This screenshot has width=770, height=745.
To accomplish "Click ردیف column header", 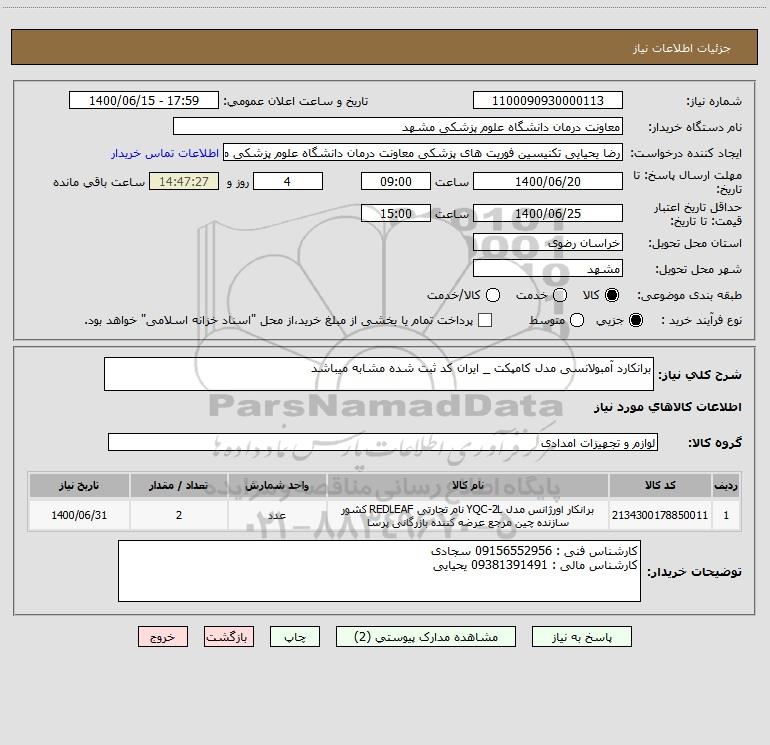I will click(726, 486).
